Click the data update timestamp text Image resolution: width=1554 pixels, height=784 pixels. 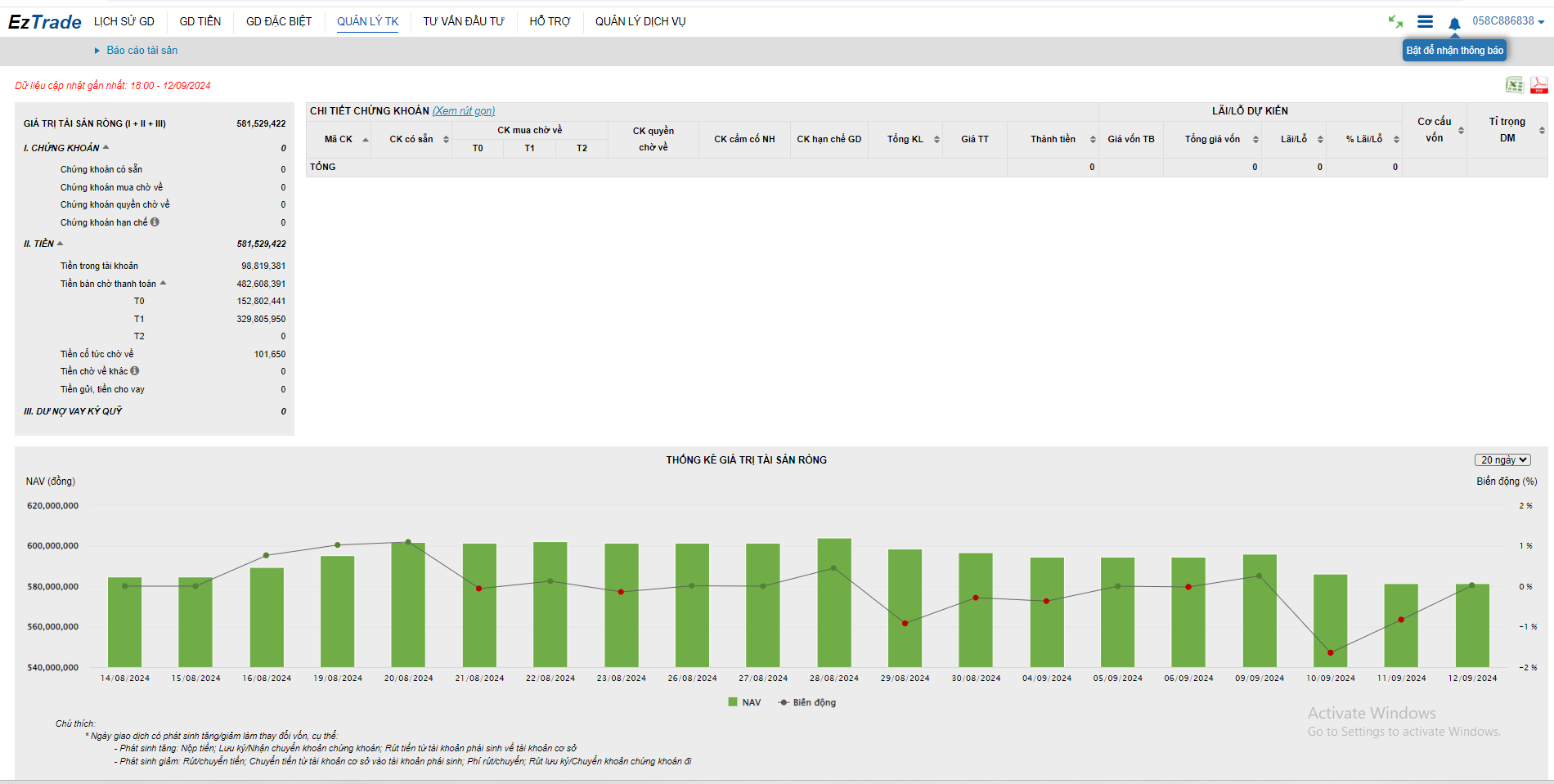(113, 86)
